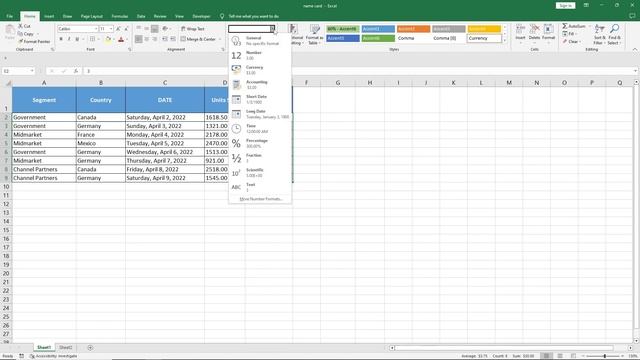Expand the cell Styles gallery More arrow

tap(505, 40)
